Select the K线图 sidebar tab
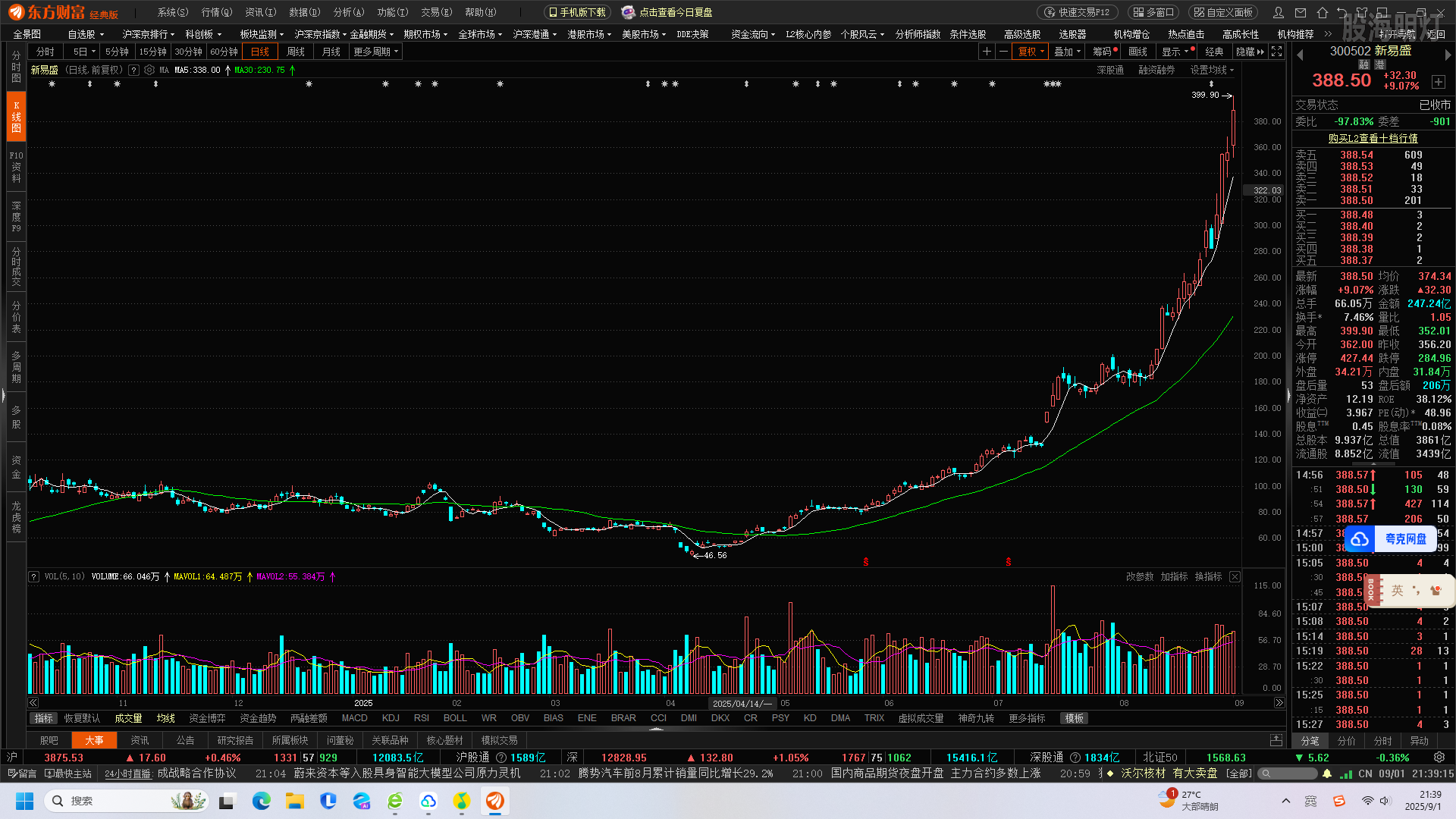The image size is (1456, 819). tap(16, 117)
